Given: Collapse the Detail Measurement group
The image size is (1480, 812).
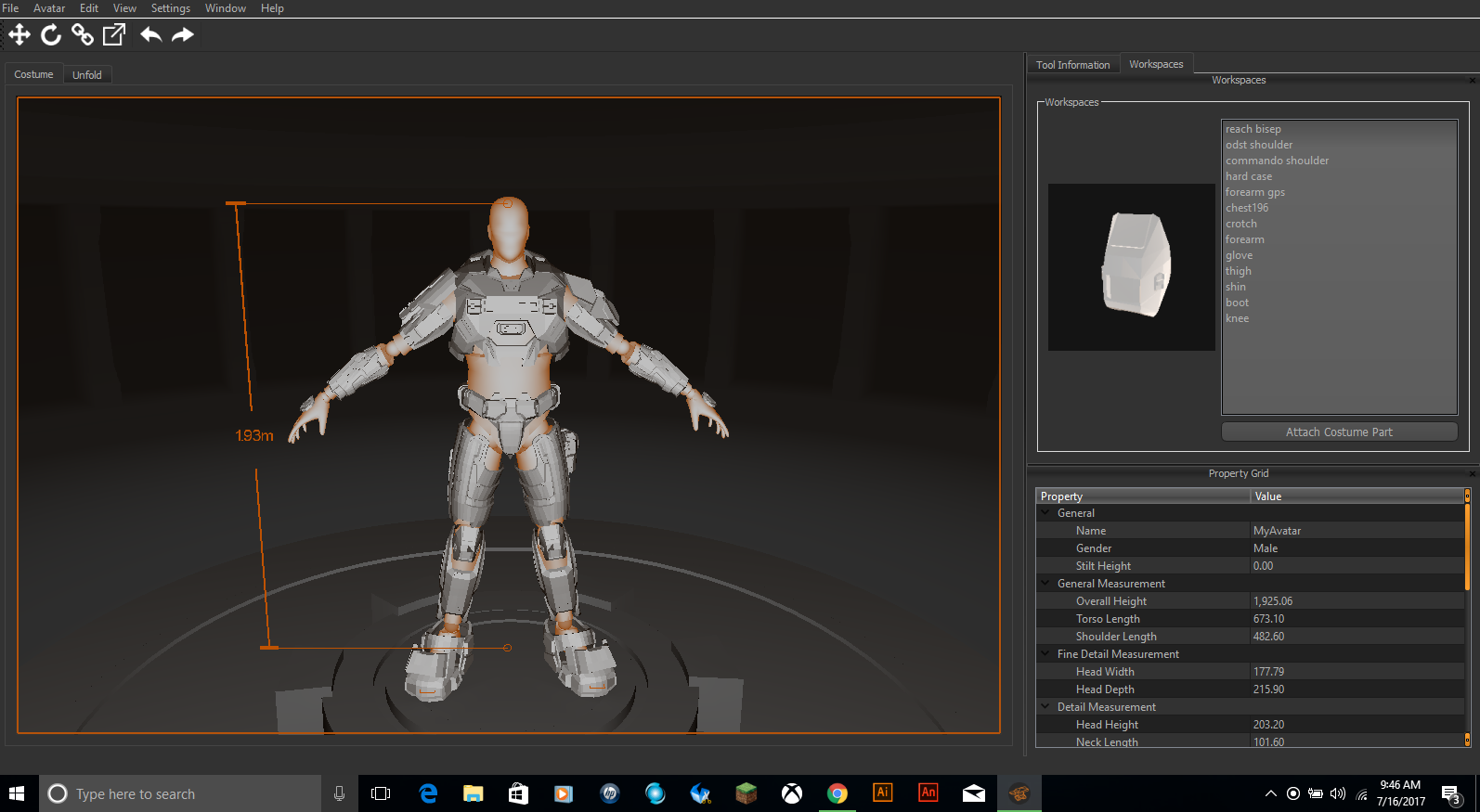Looking at the screenshot, I should (1045, 706).
